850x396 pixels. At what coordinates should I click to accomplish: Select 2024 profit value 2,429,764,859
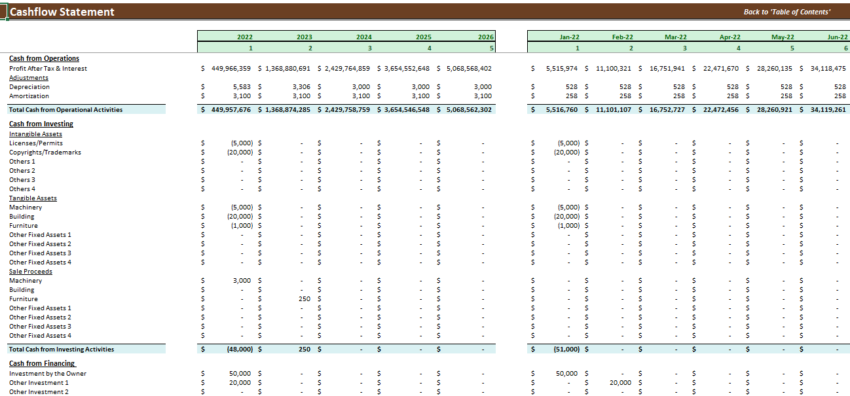pyautogui.click(x=348, y=69)
